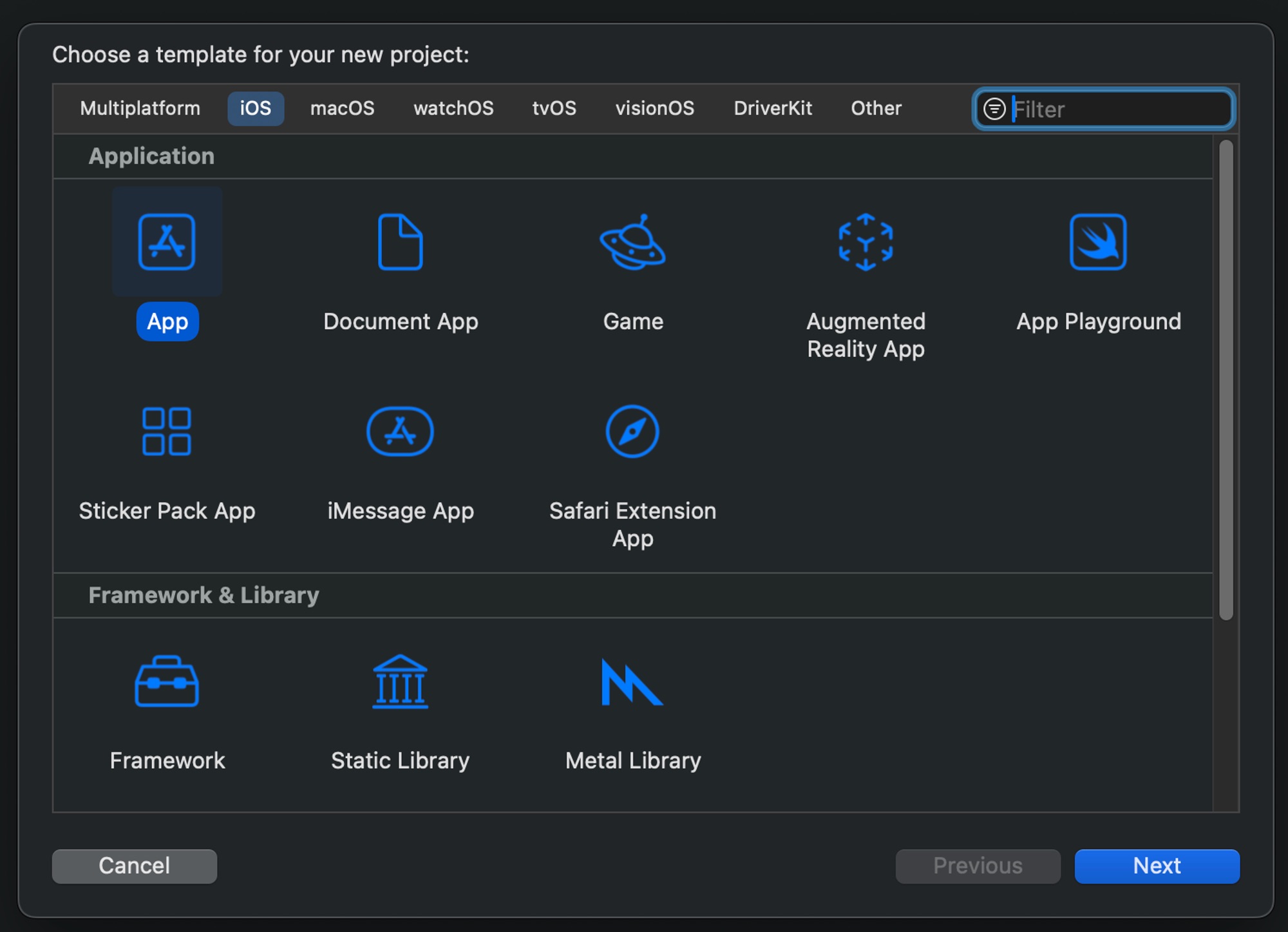Screen dimensions: 1288x932
Task: Choose the App Playground template
Action: (1098, 242)
